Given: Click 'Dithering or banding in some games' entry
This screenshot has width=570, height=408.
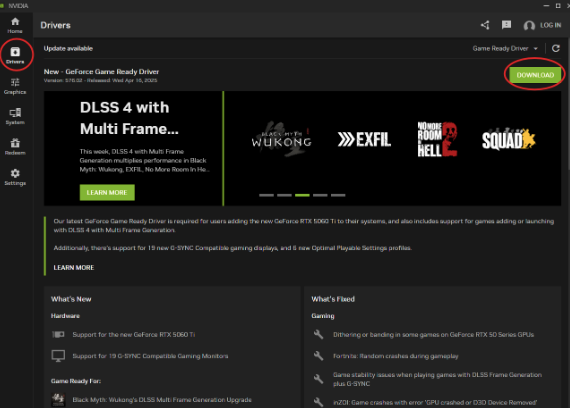Looking at the screenshot, I should 433,335.
